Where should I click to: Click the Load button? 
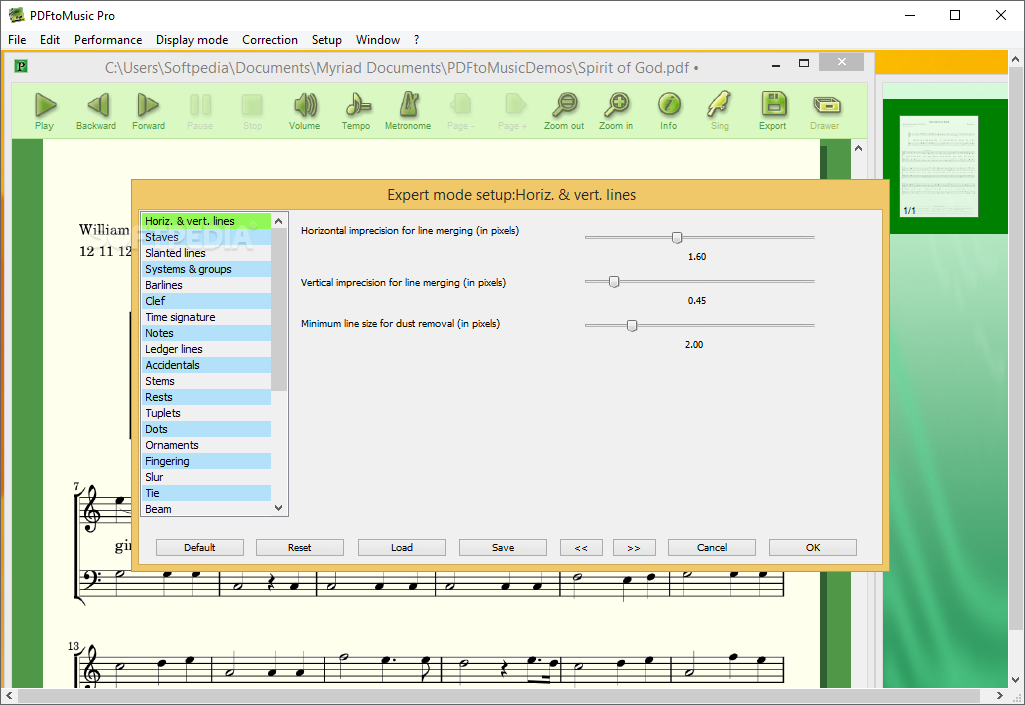[x=402, y=547]
